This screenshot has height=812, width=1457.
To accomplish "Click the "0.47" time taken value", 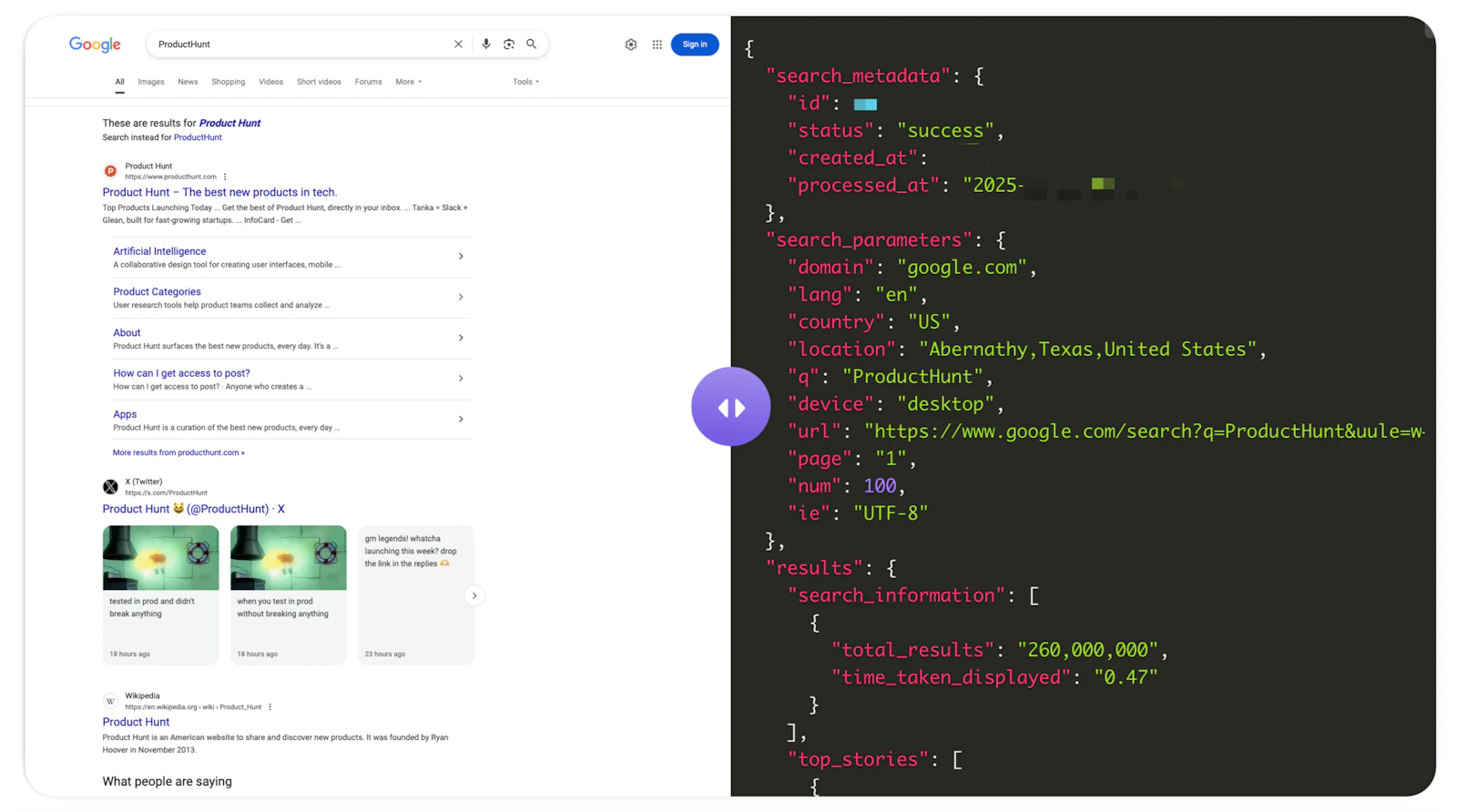I will (x=1126, y=676).
